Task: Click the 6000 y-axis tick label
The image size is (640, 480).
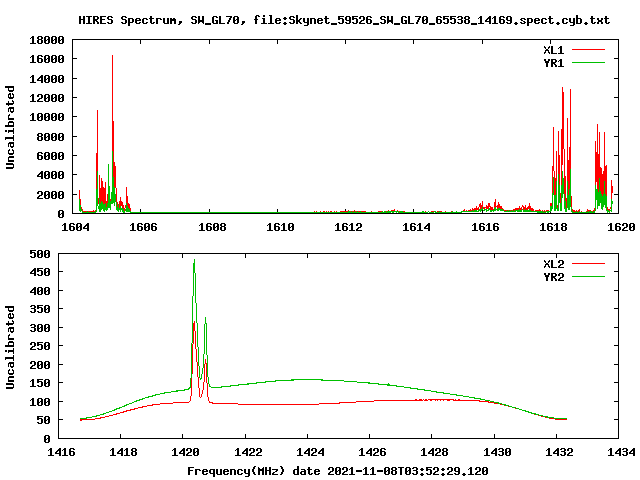Action: pos(50,156)
